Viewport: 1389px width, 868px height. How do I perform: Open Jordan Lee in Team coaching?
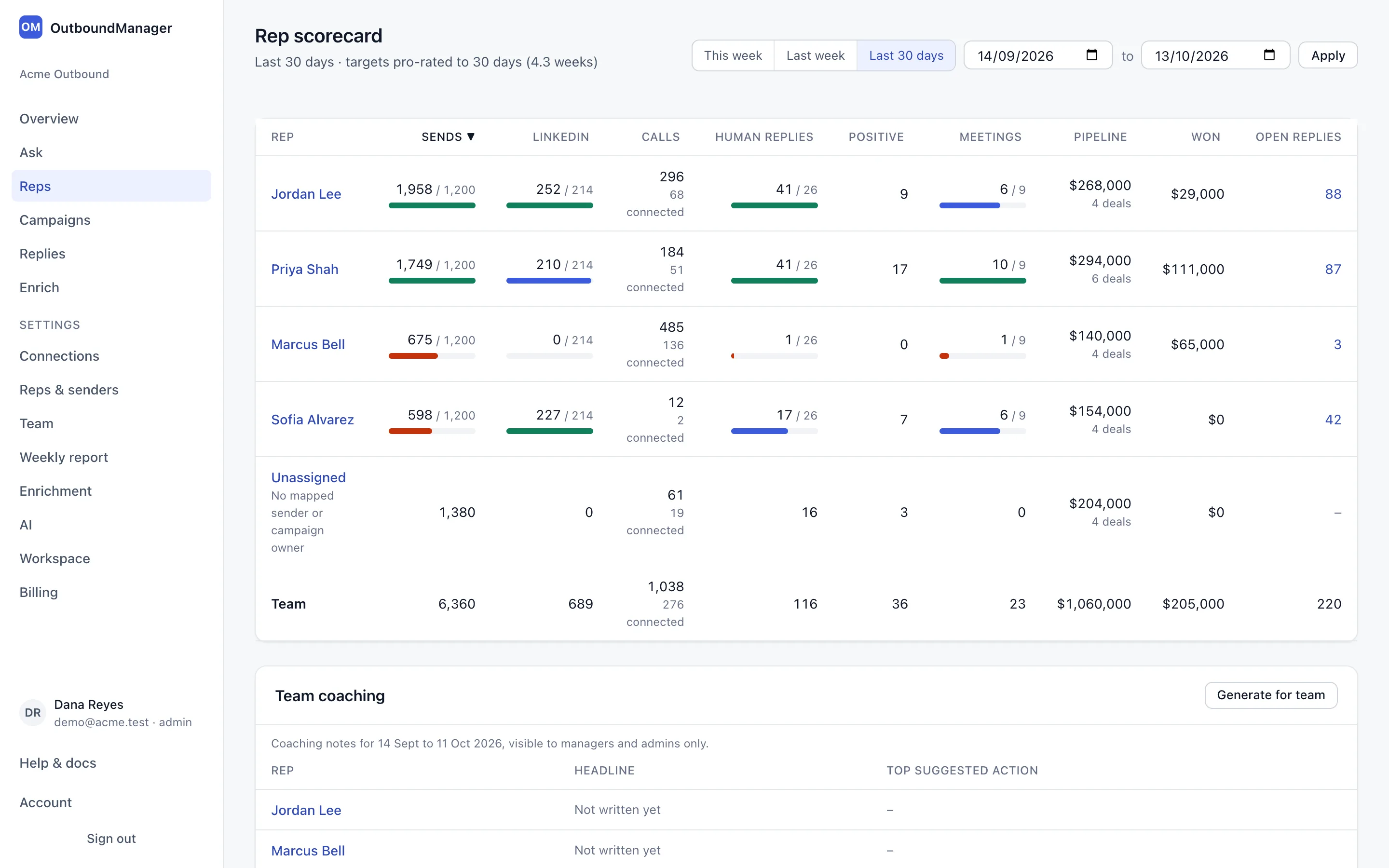tap(306, 810)
